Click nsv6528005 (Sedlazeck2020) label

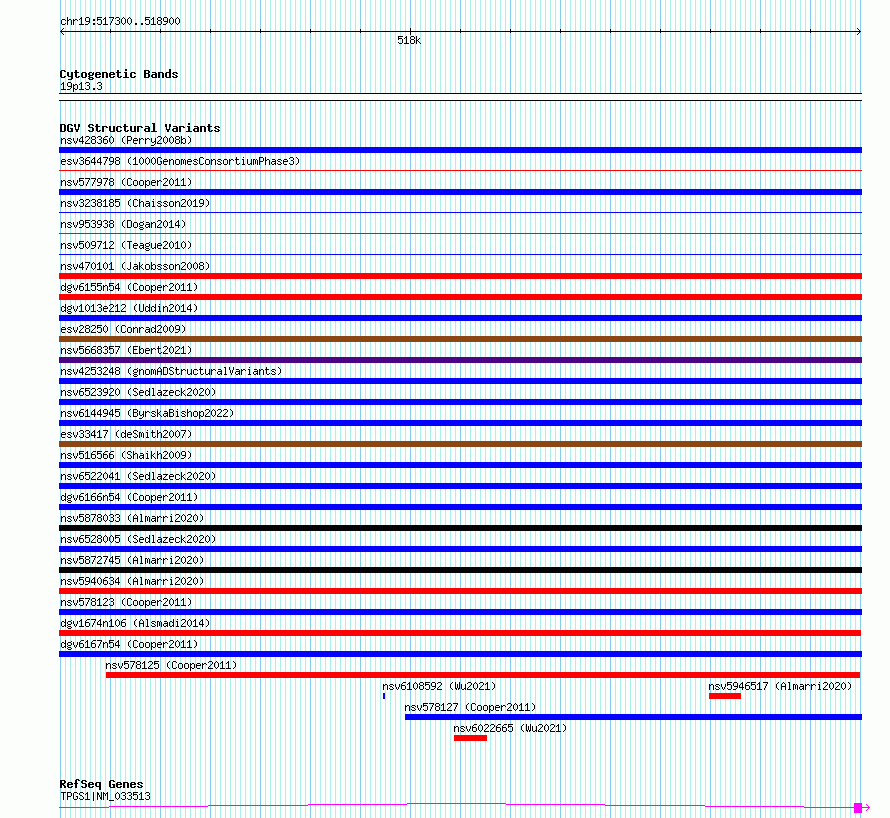coord(138,539)
